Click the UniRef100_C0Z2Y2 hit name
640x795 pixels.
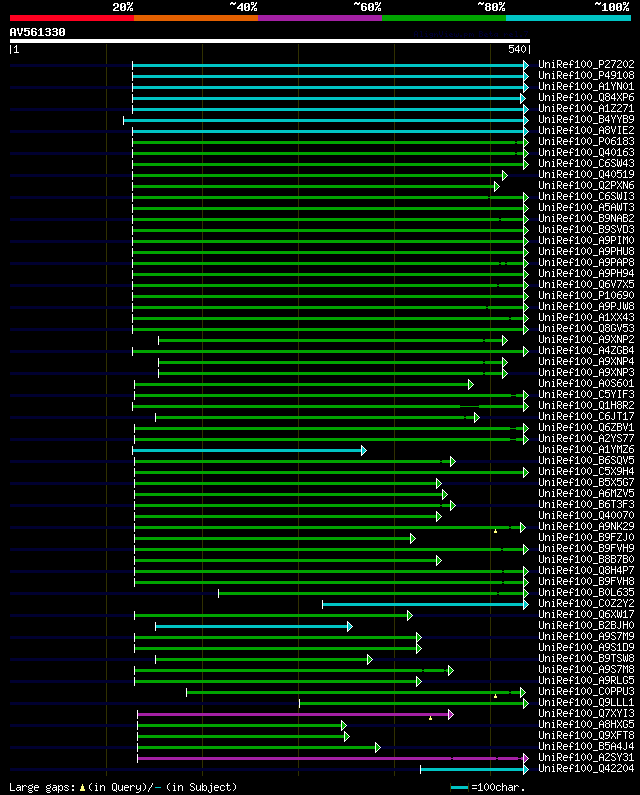pos(586,604)
